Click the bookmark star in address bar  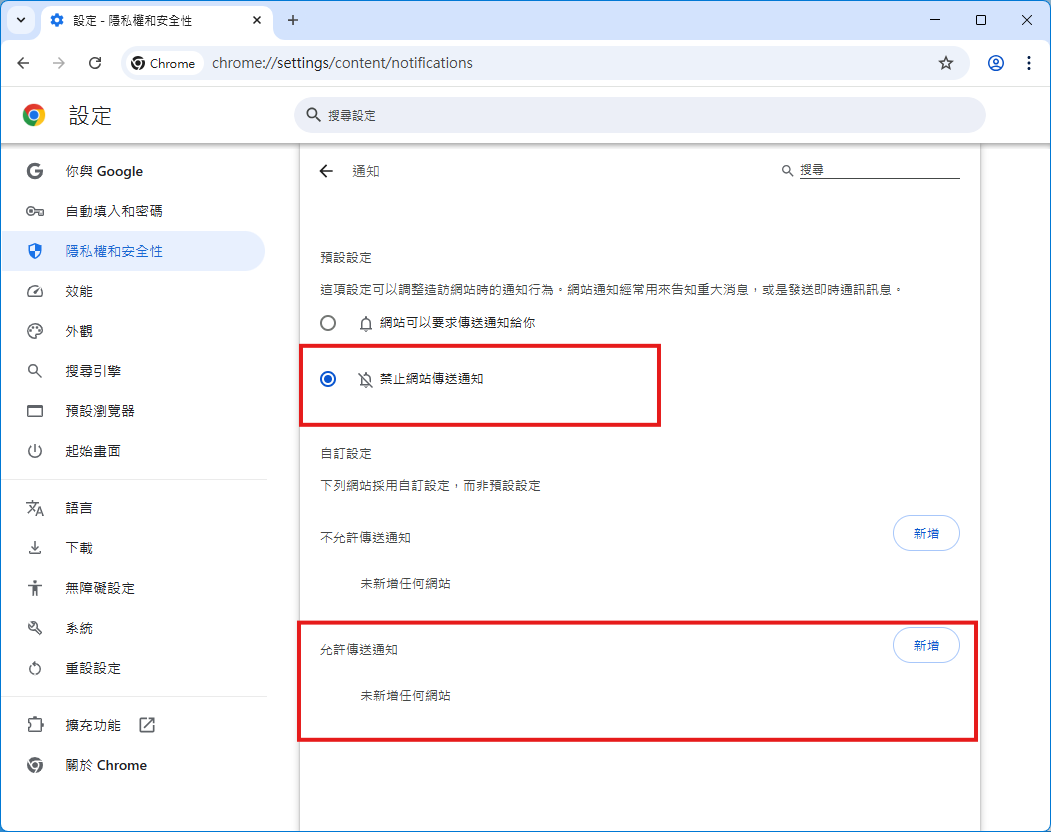pyautogui.click(x=946, y=62)
